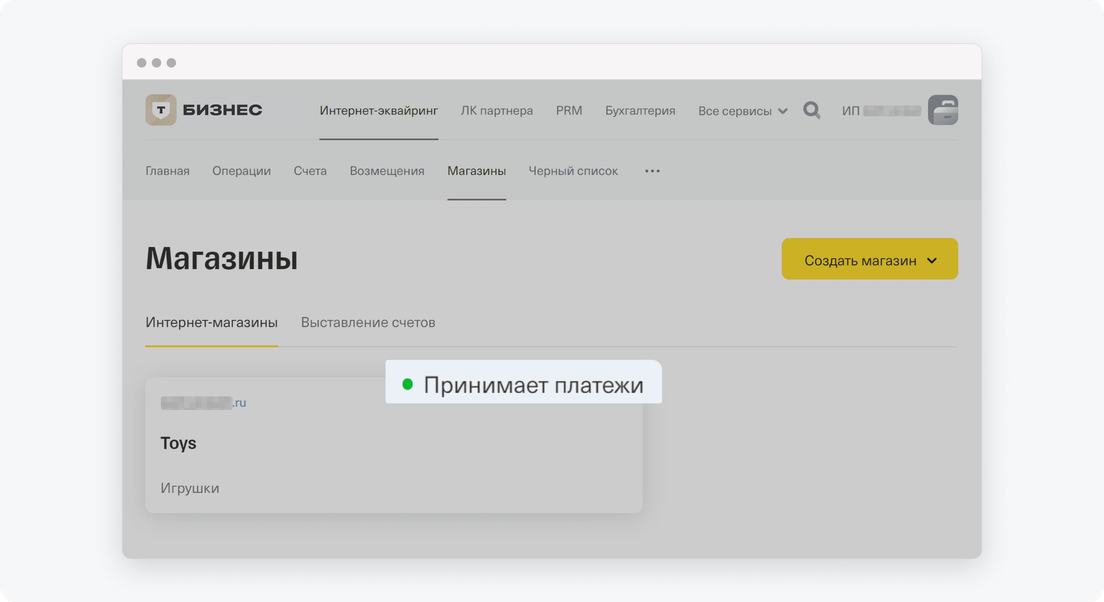Open the Операции tab
Viewport: 1104px width, 602px height.
coord(241,171)
